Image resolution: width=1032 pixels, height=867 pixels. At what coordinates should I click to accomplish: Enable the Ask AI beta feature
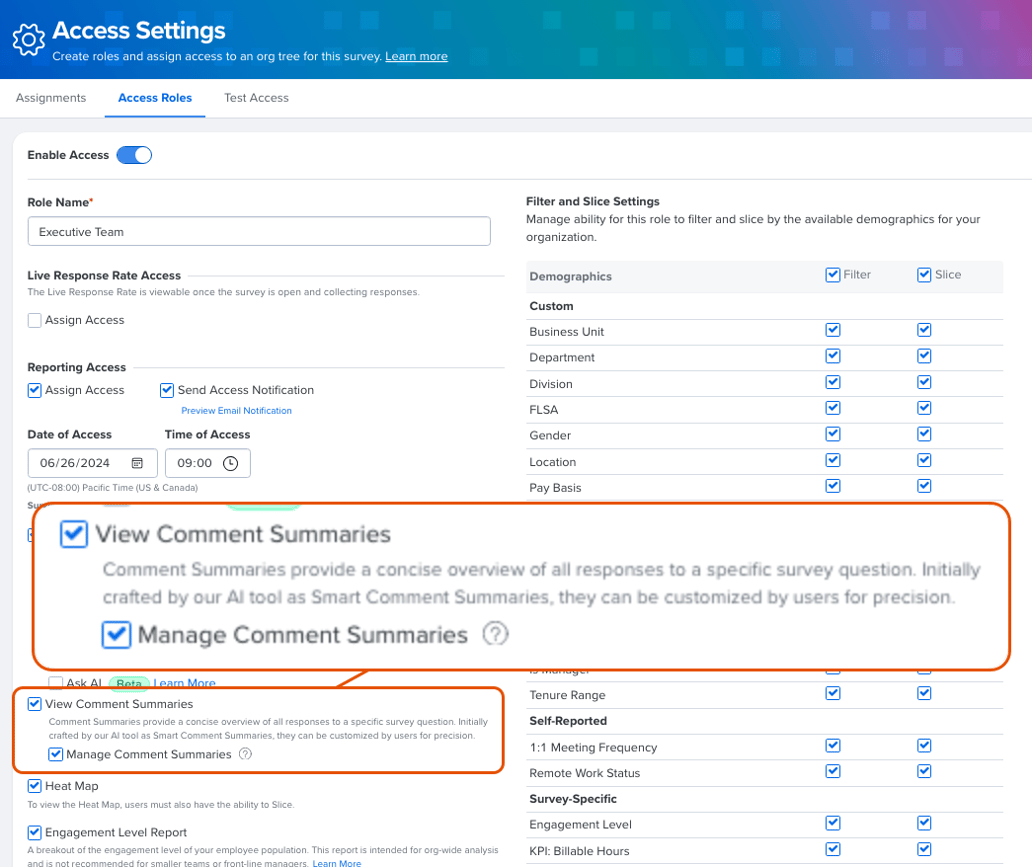55,683
